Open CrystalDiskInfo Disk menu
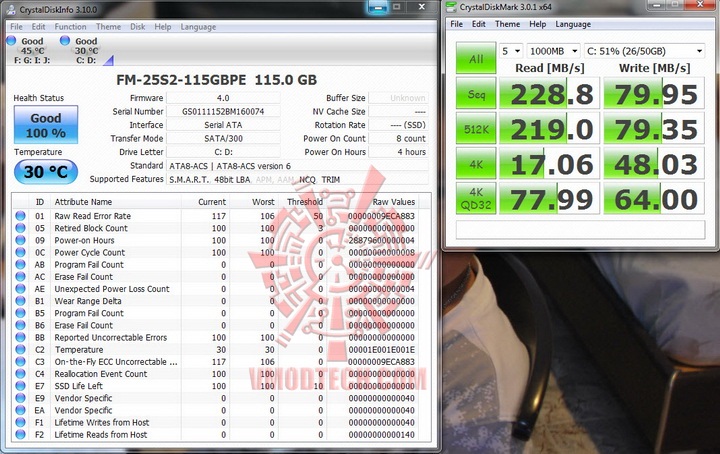The width and height of the screenshot is (720, 454). click(x=137, y=27)
